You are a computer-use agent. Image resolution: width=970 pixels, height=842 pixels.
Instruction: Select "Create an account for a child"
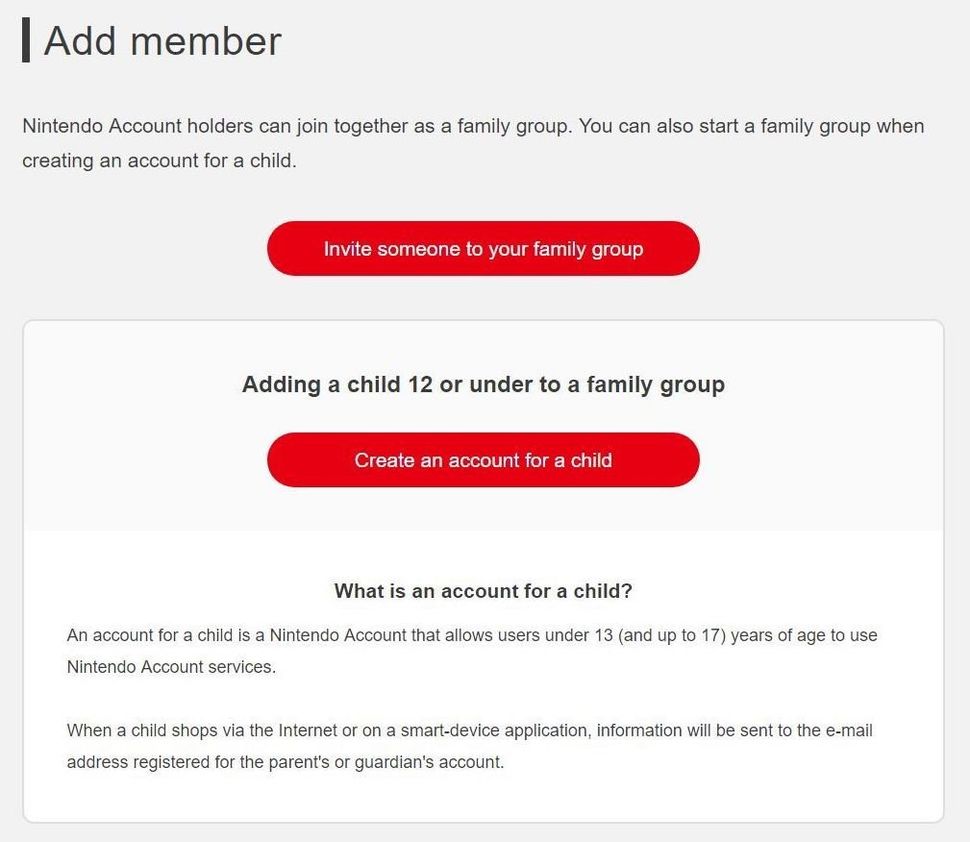[483, 460]
